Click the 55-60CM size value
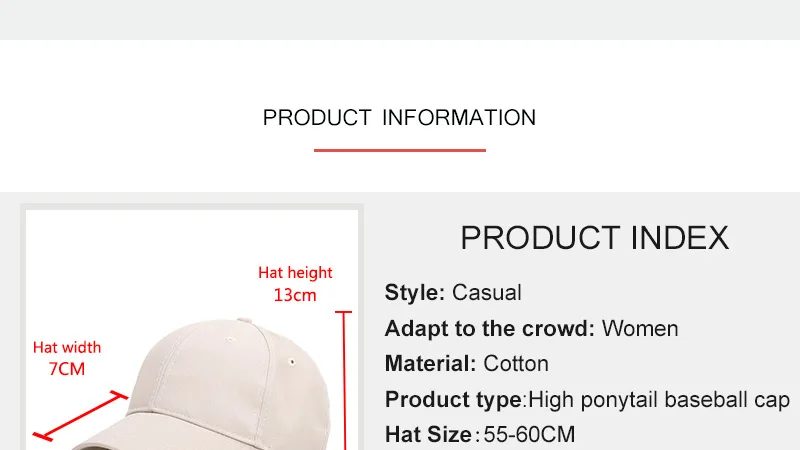Viewport: 800px width, 450px height. pos(529,435)
